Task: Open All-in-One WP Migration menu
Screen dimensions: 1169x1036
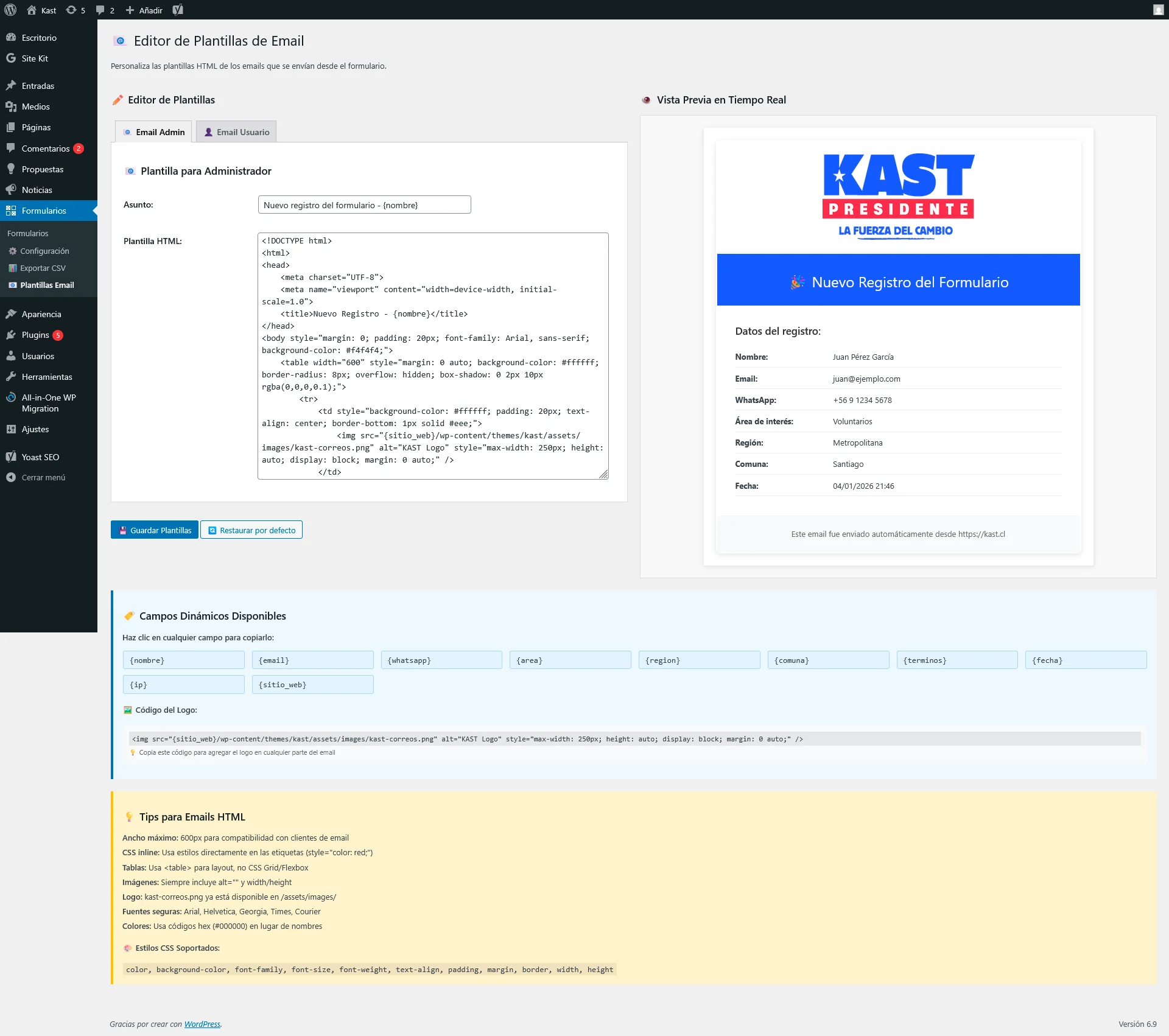Action: click(x=49, y=403)
